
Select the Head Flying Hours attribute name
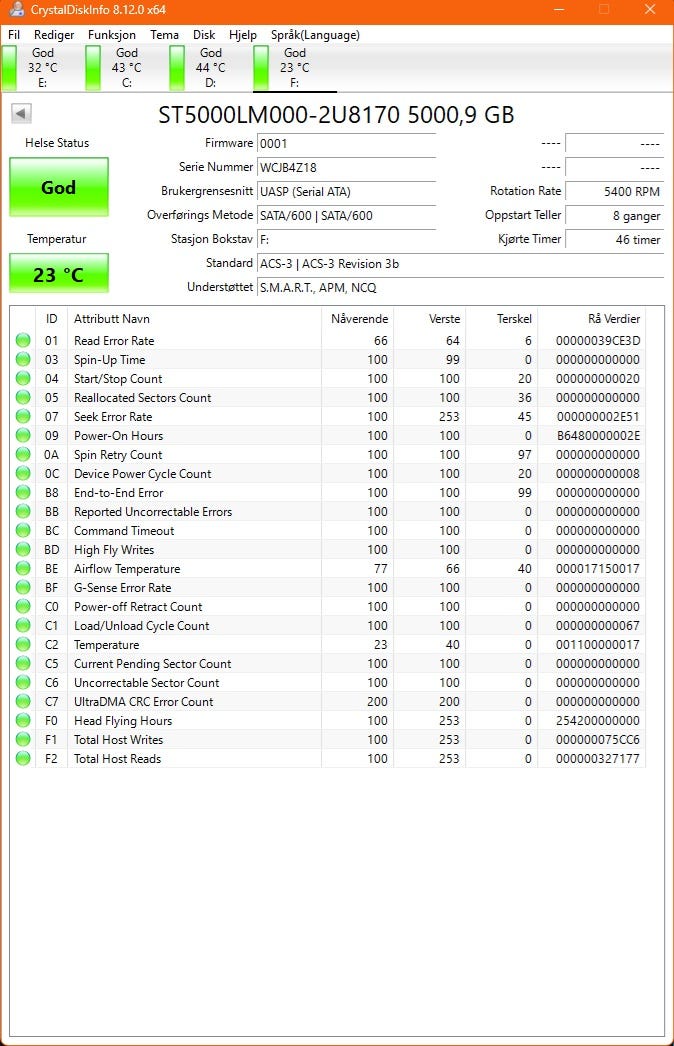[123, 720]
